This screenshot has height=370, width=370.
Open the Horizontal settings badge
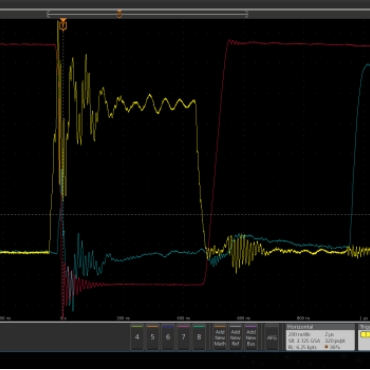coord(320,337)
